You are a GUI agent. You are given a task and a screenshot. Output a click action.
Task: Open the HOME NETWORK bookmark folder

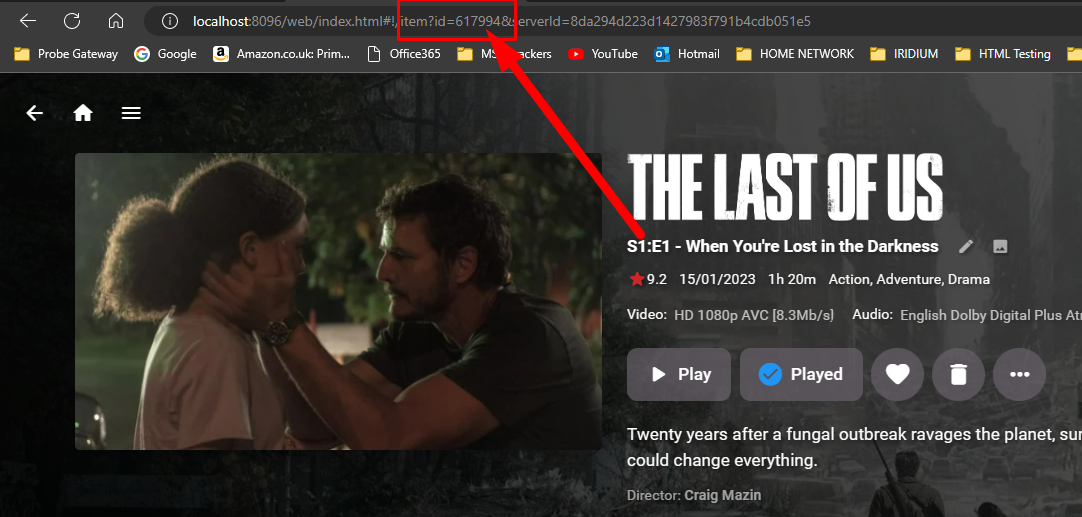[795, 54]
